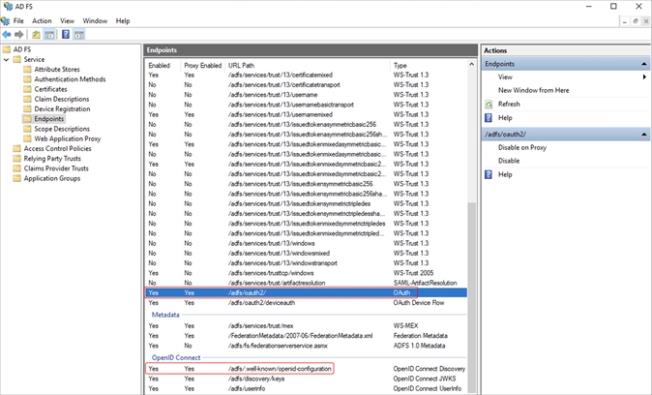
Task: Collapse the Service tree node
Action: click(x=6, y=60)
